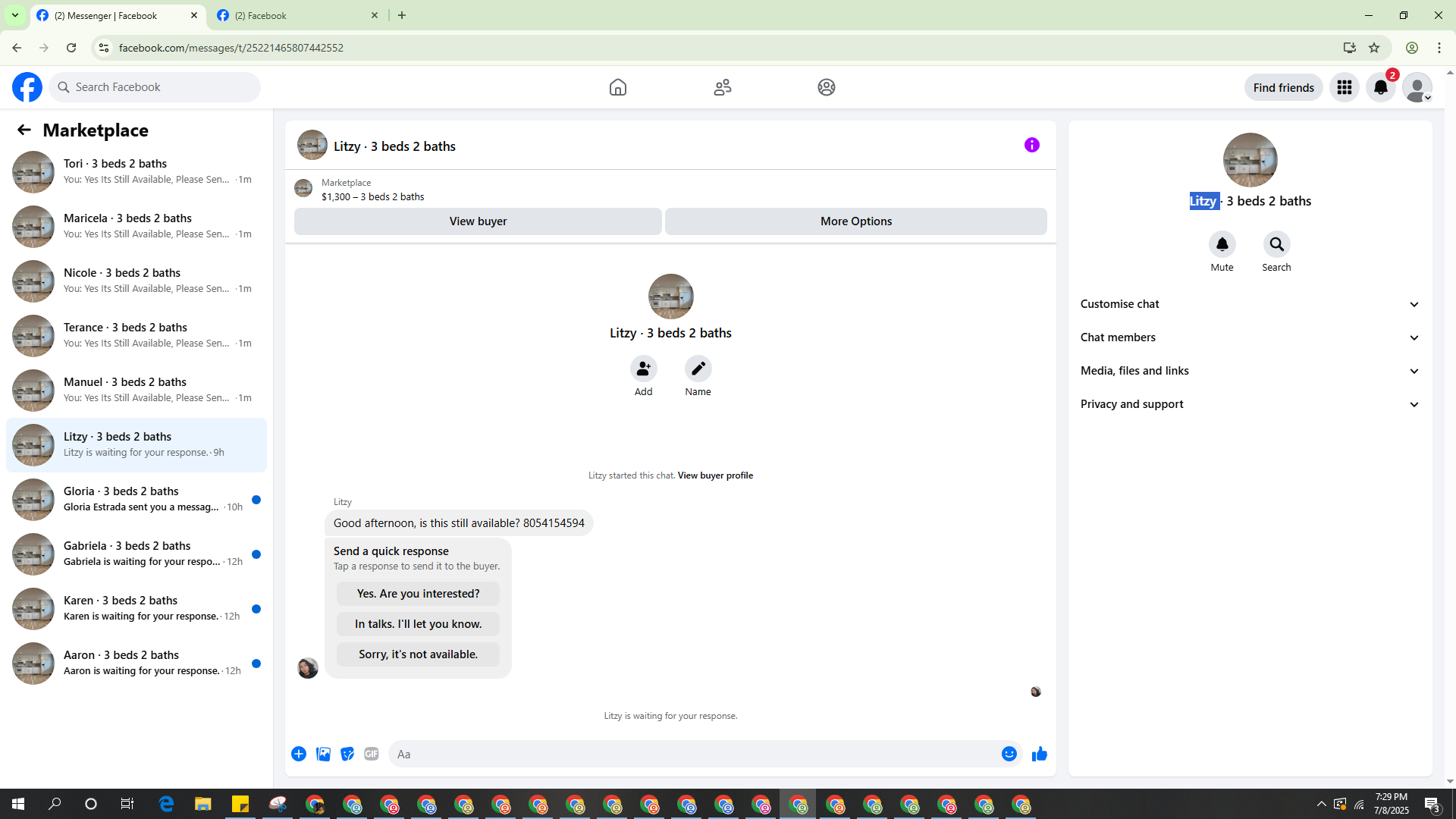The width and height of the screenshot is (1456, 819).
Task: Open the sticker picker icon
Action: tap(347, 754)
